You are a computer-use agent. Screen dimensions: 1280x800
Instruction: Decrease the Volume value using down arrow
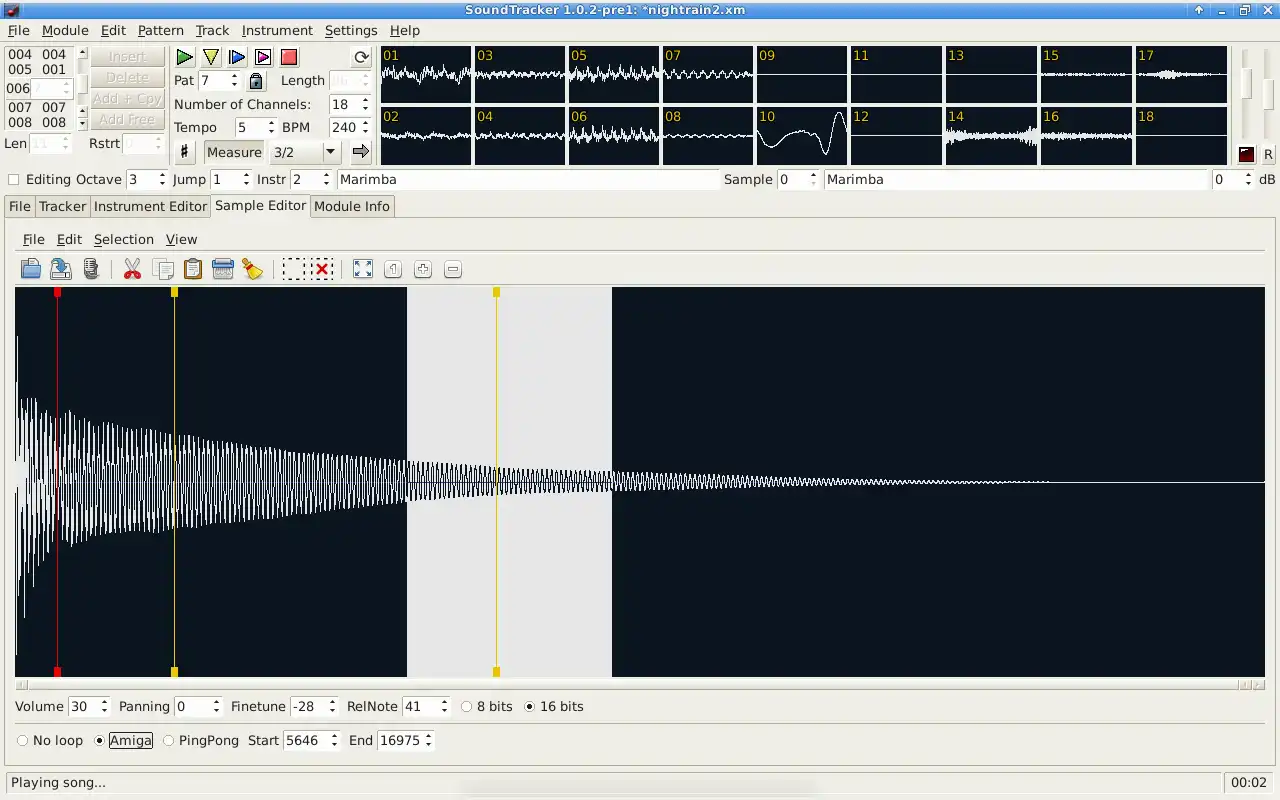[x=105, y=711]
